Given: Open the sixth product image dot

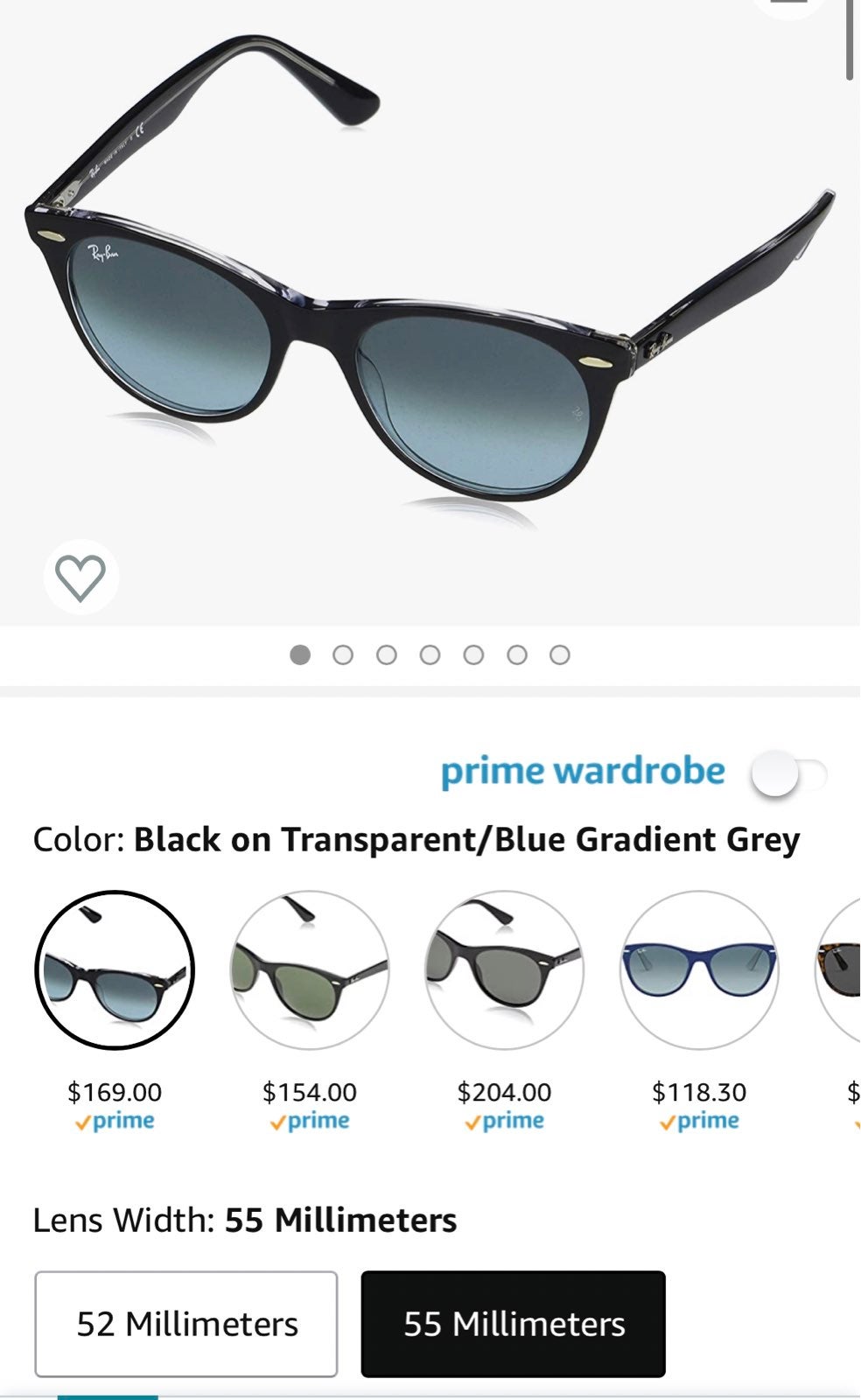Looking at the screenshot, I should (517, 654).
